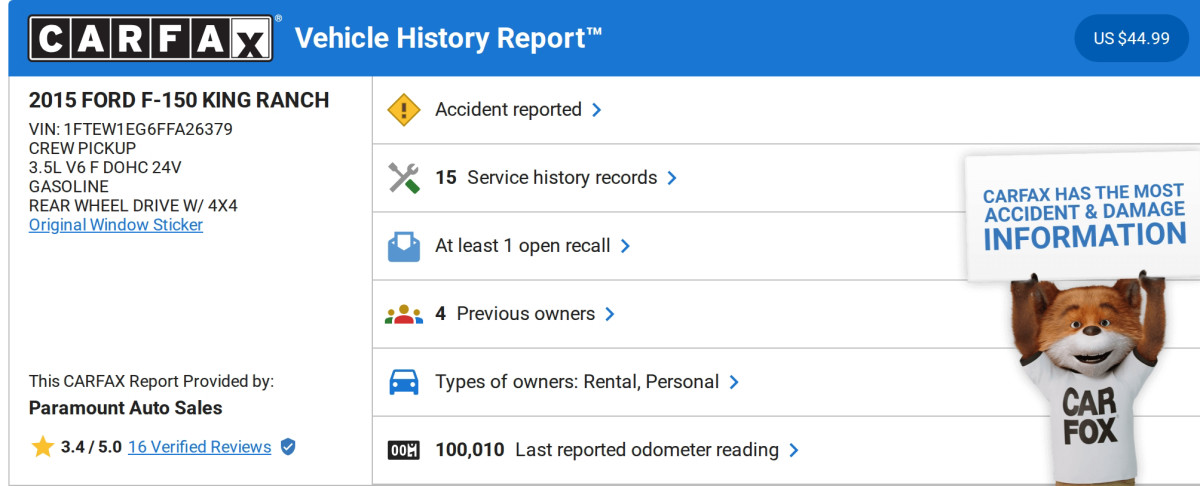Viewport: 1200px width, 486px height.
Task: Click the gold star rating icon
Action: [x=42, y=447]
